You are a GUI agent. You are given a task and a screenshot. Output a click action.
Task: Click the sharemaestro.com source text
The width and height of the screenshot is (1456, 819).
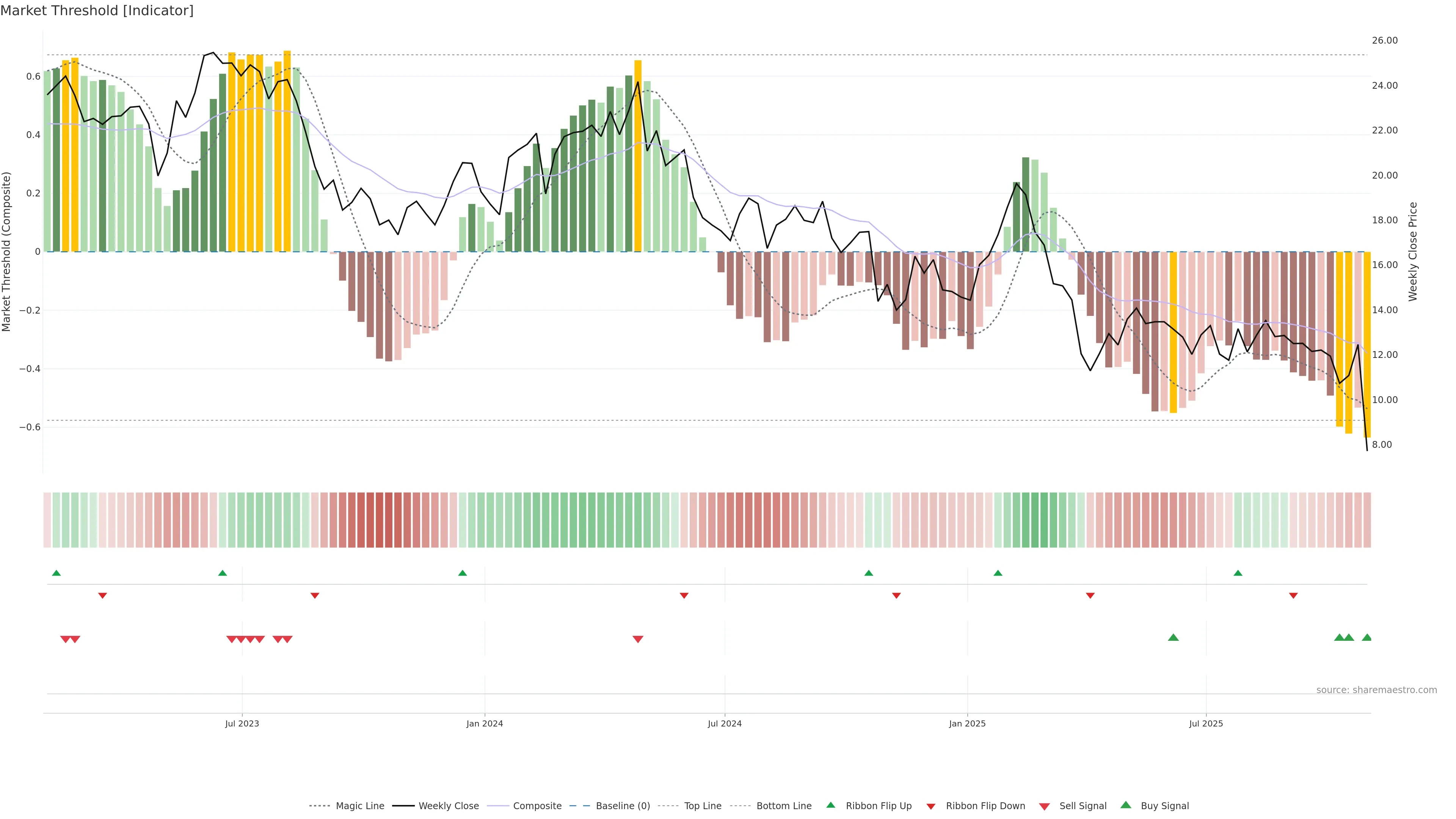click(x=1376, y=690)
